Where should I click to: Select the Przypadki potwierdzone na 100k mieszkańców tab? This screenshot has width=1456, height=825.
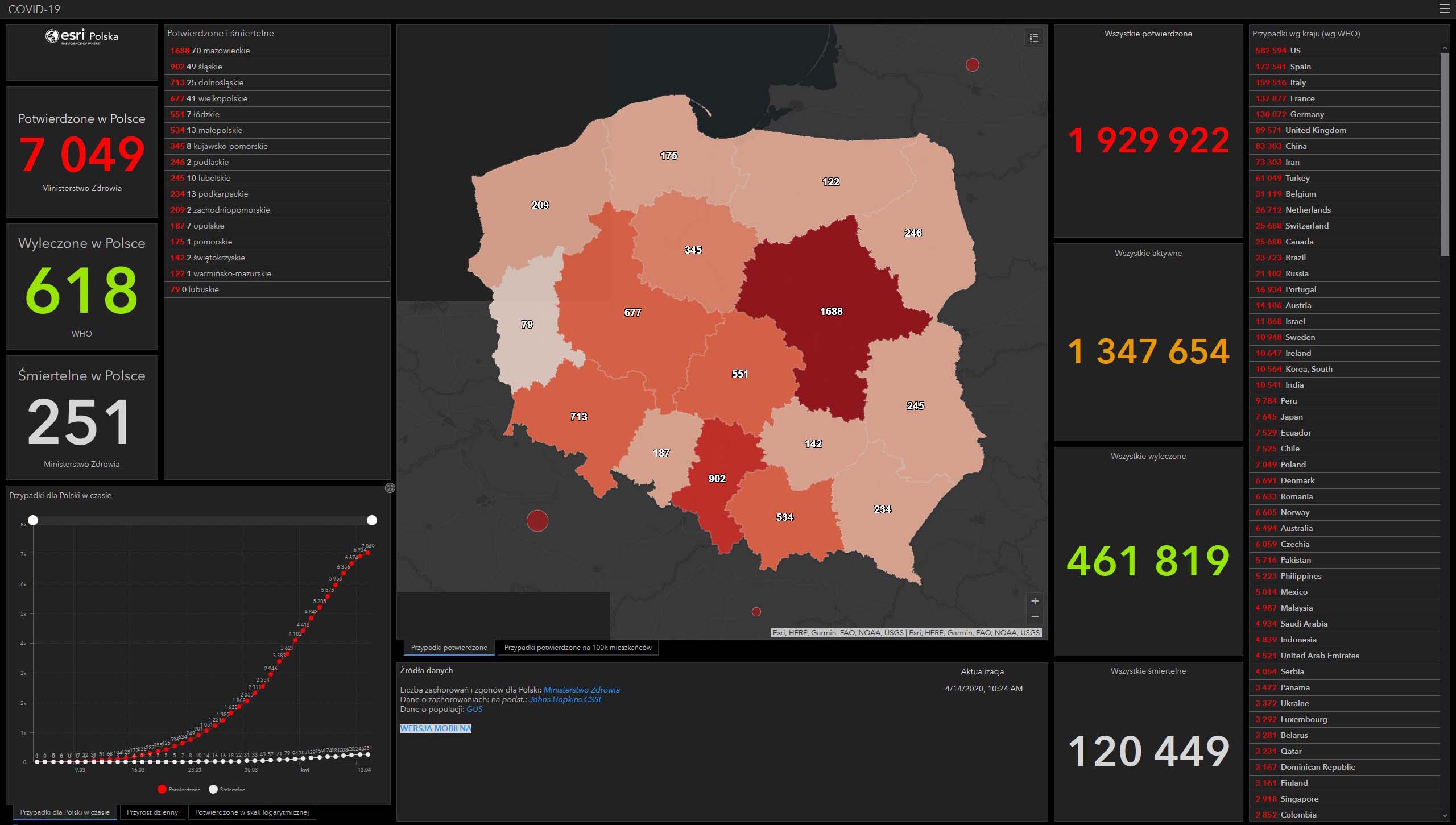click(x=577, y=648)
